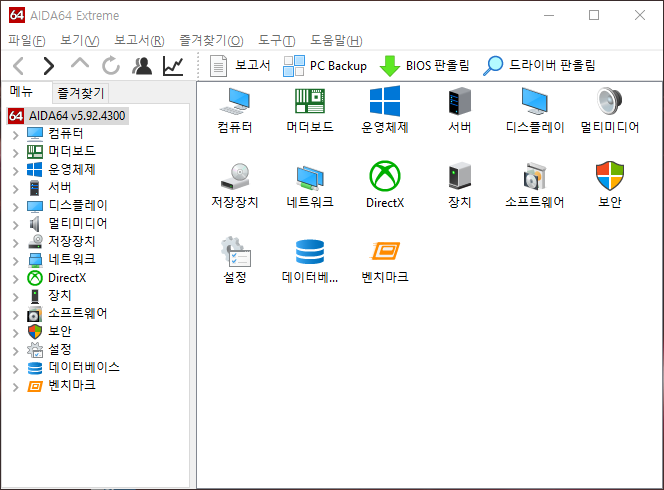Switch to the 즐겨찾기 tab in sidebar

[x=80, y=93]
